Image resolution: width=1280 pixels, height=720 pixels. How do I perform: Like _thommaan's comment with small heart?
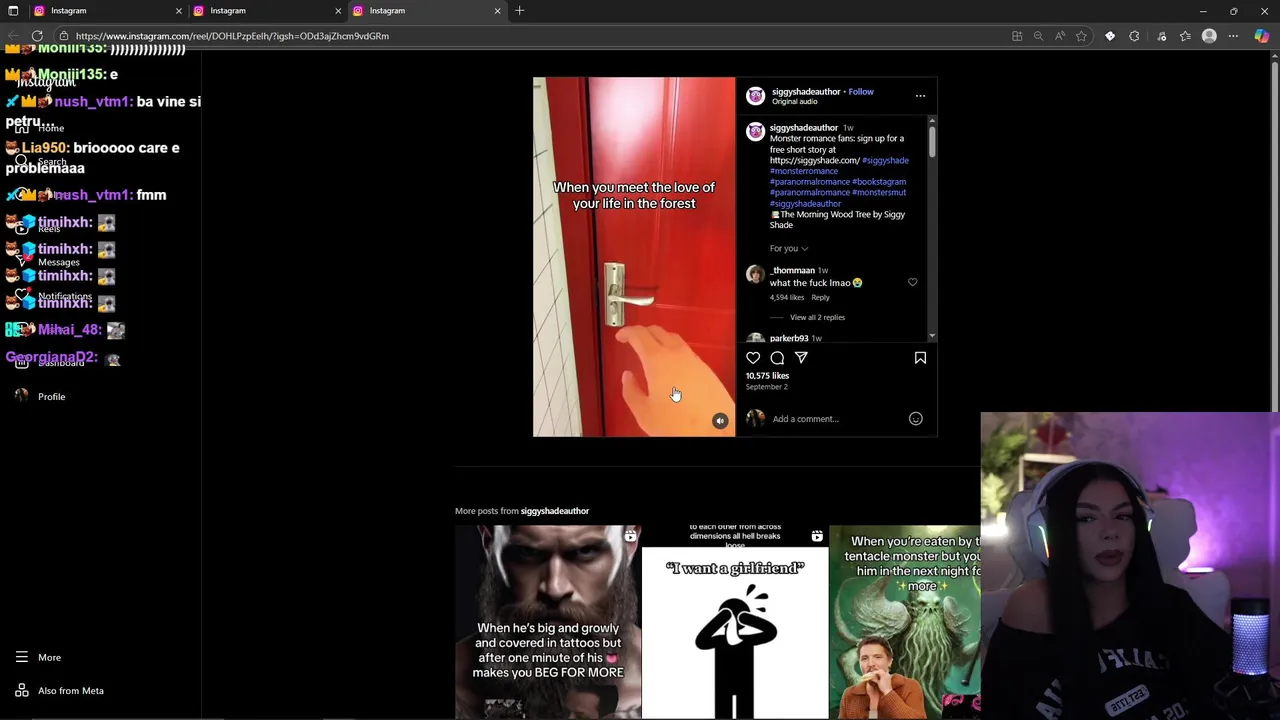click(912, 283)
